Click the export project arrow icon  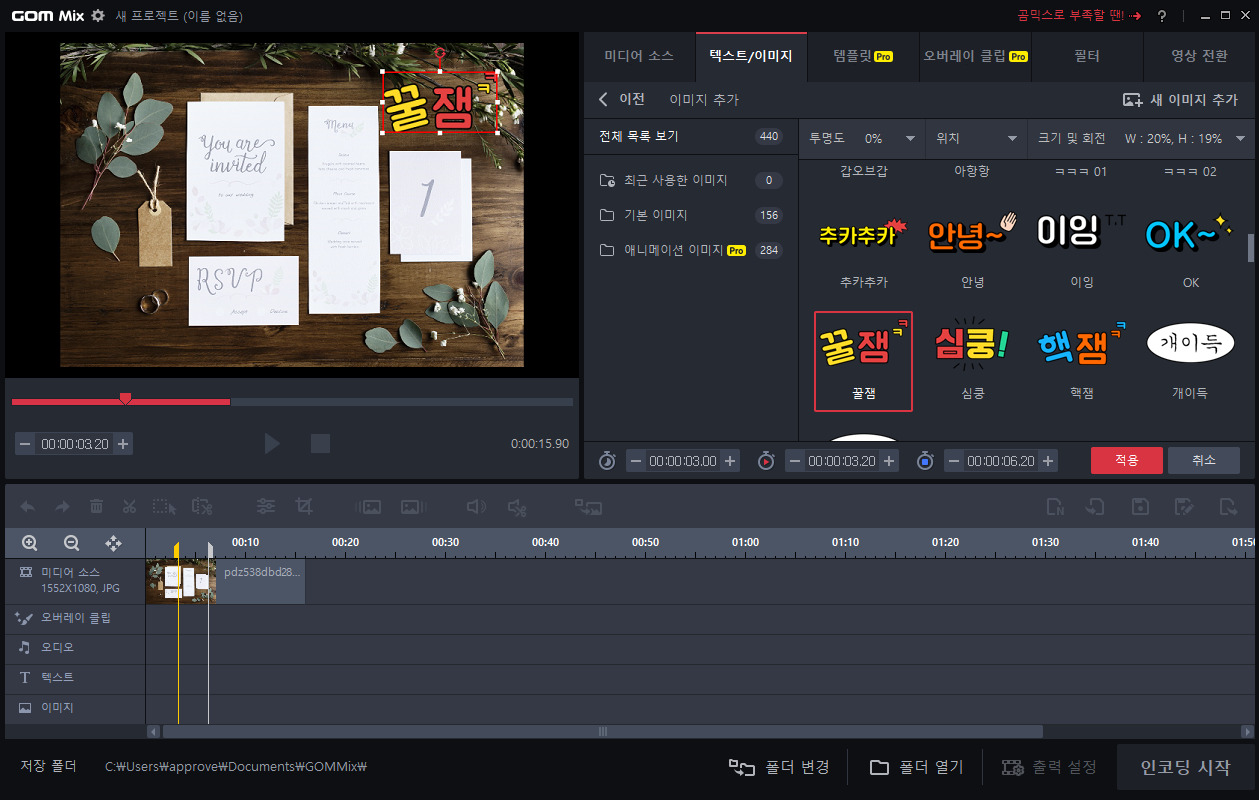coord(1228,507)
